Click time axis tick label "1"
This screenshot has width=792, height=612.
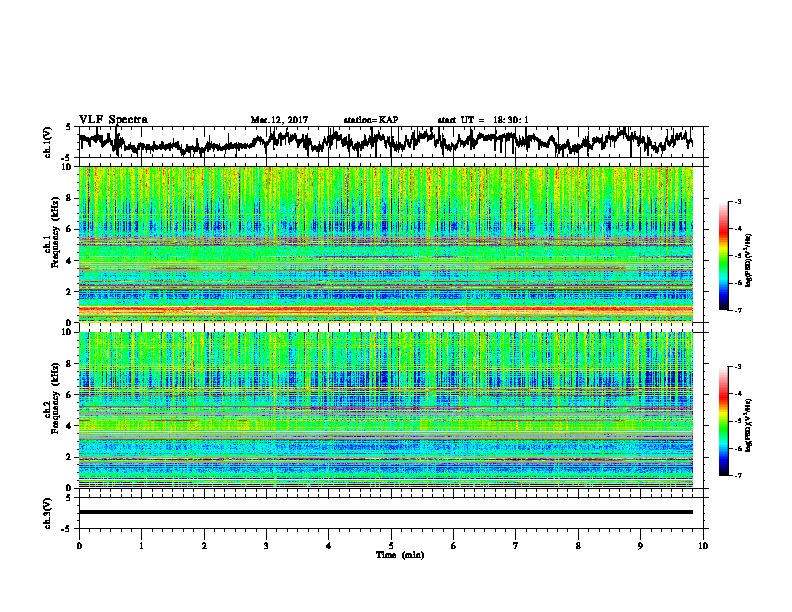point(141,546)
